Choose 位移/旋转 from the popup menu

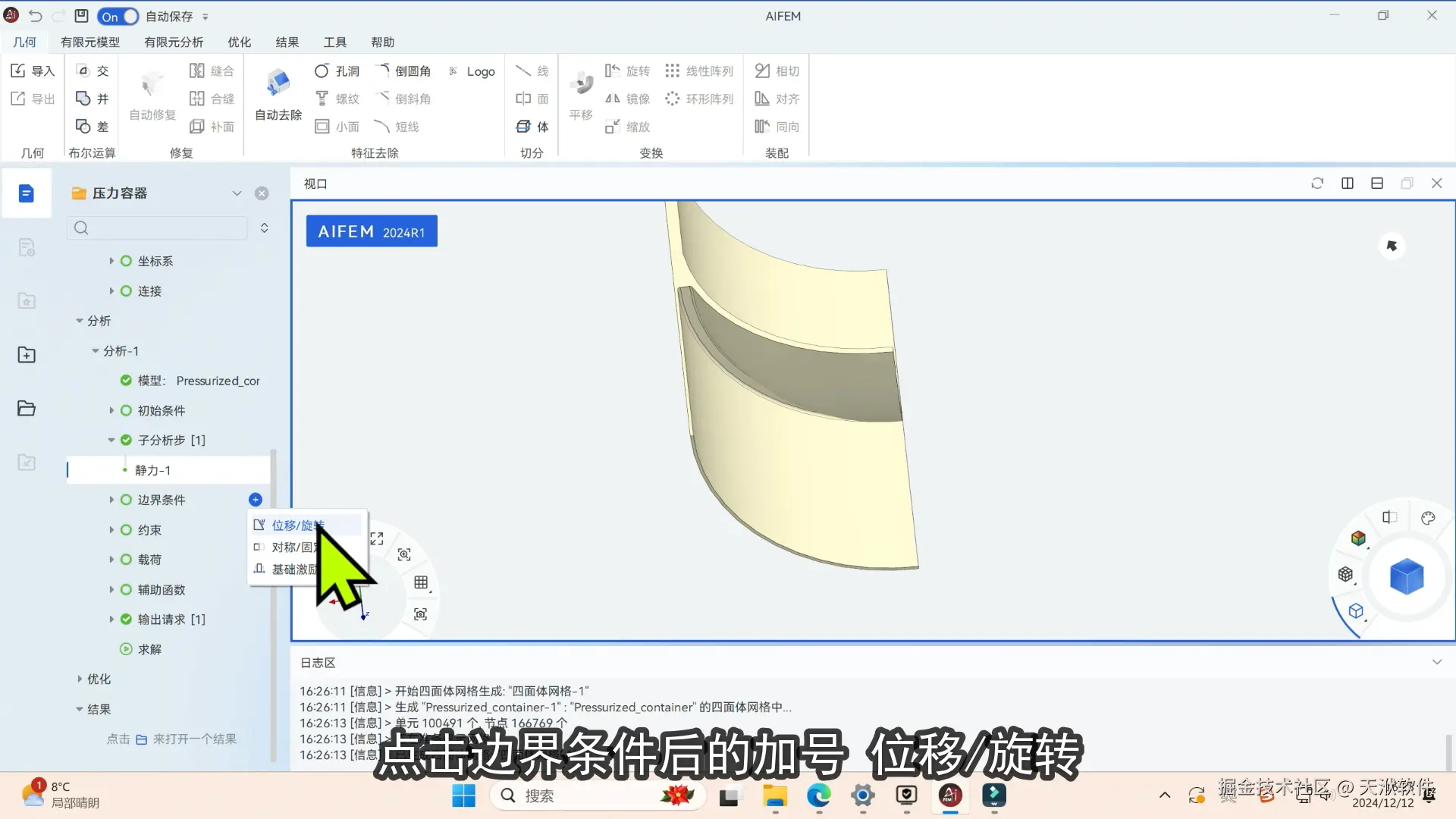tap(297, 525)
